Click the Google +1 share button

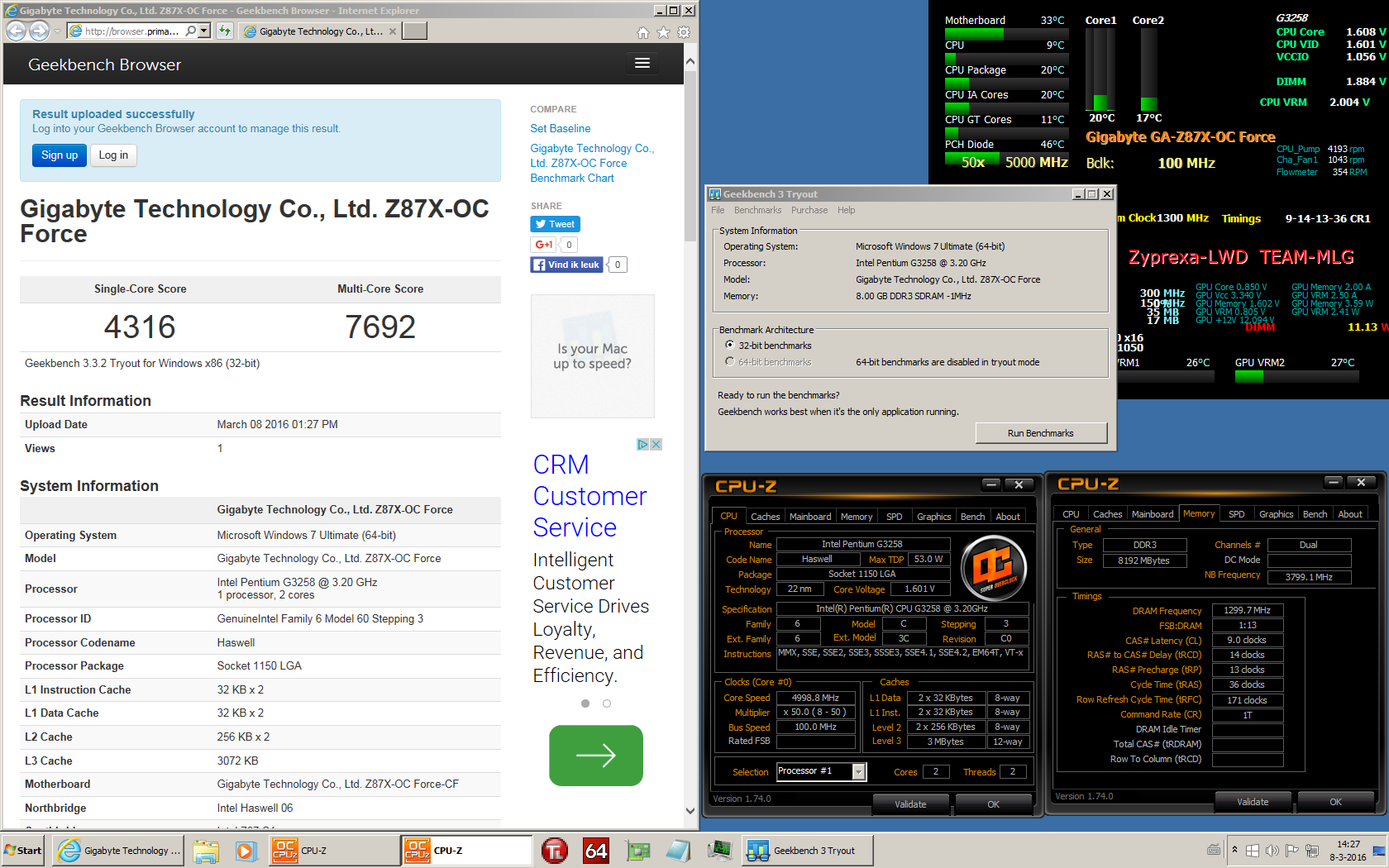544,245
